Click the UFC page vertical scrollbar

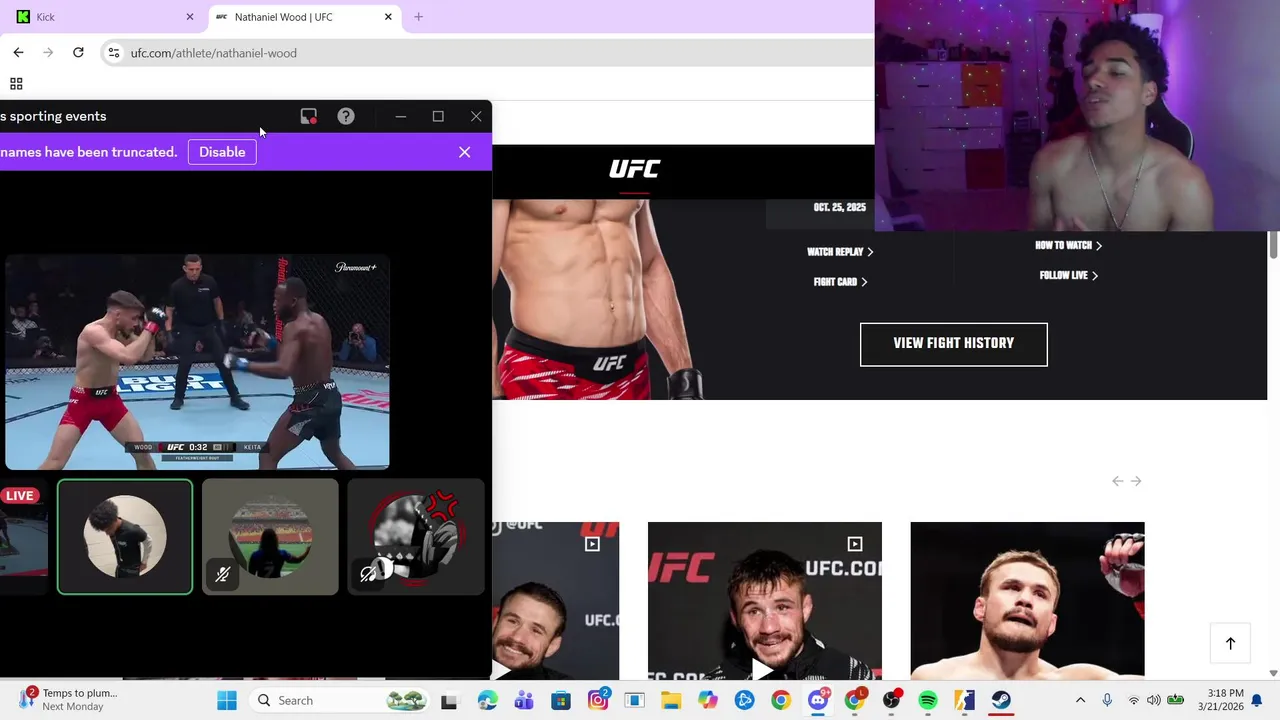(1273, 244)
